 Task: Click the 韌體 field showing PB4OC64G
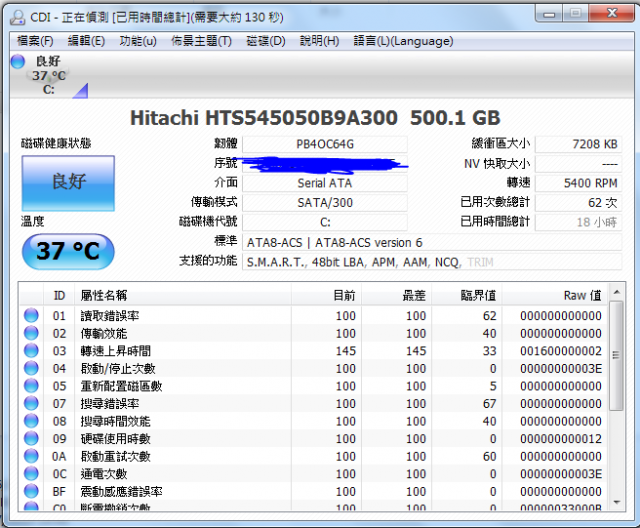coord(325,144)
